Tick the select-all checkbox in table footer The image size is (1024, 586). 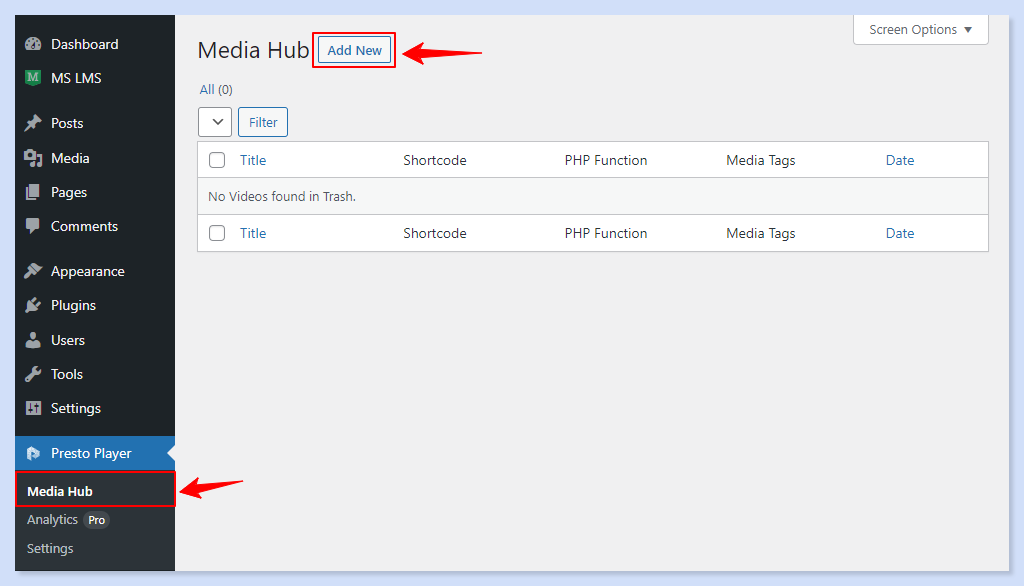(x=217, y=233)
